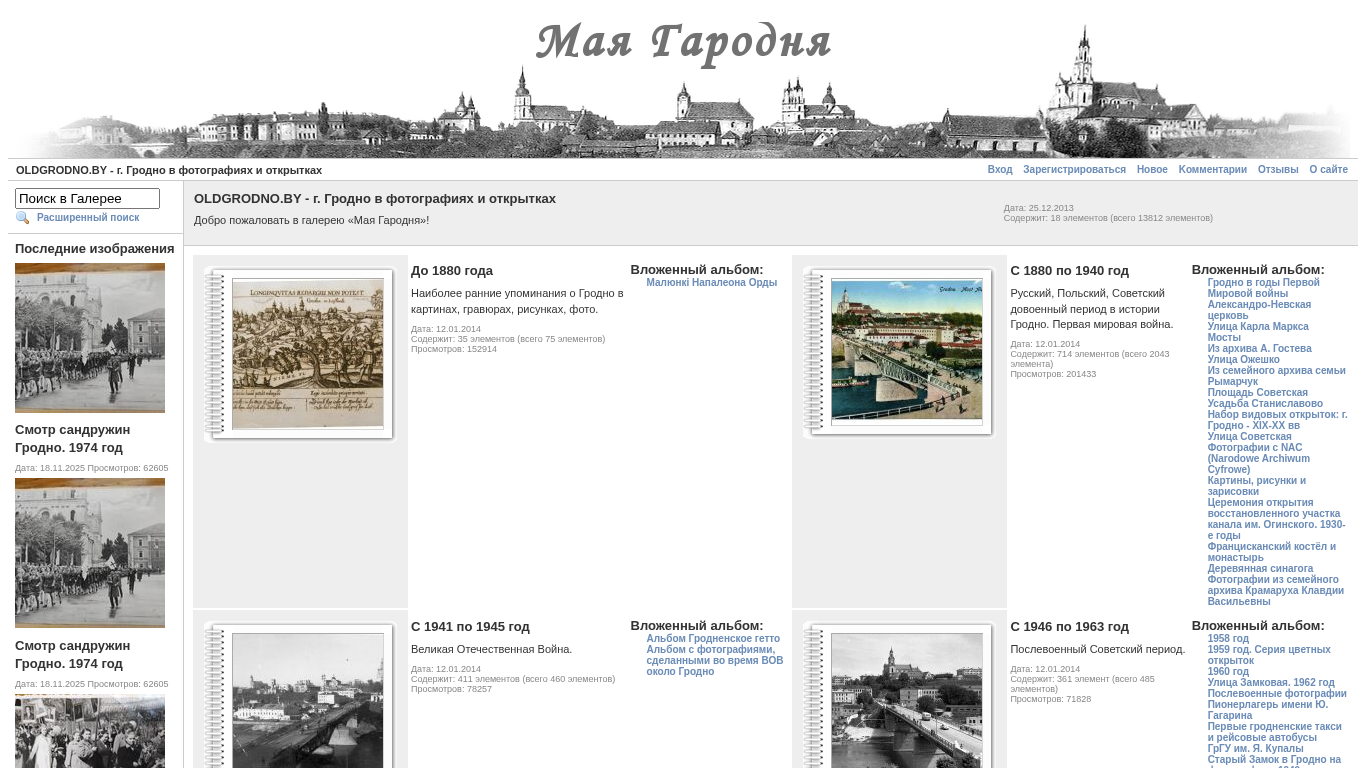Screen dimensions: 1366x768
Task: Open the Малюнкі Напалеона Орды sub-album
Action: pos(711,283)
